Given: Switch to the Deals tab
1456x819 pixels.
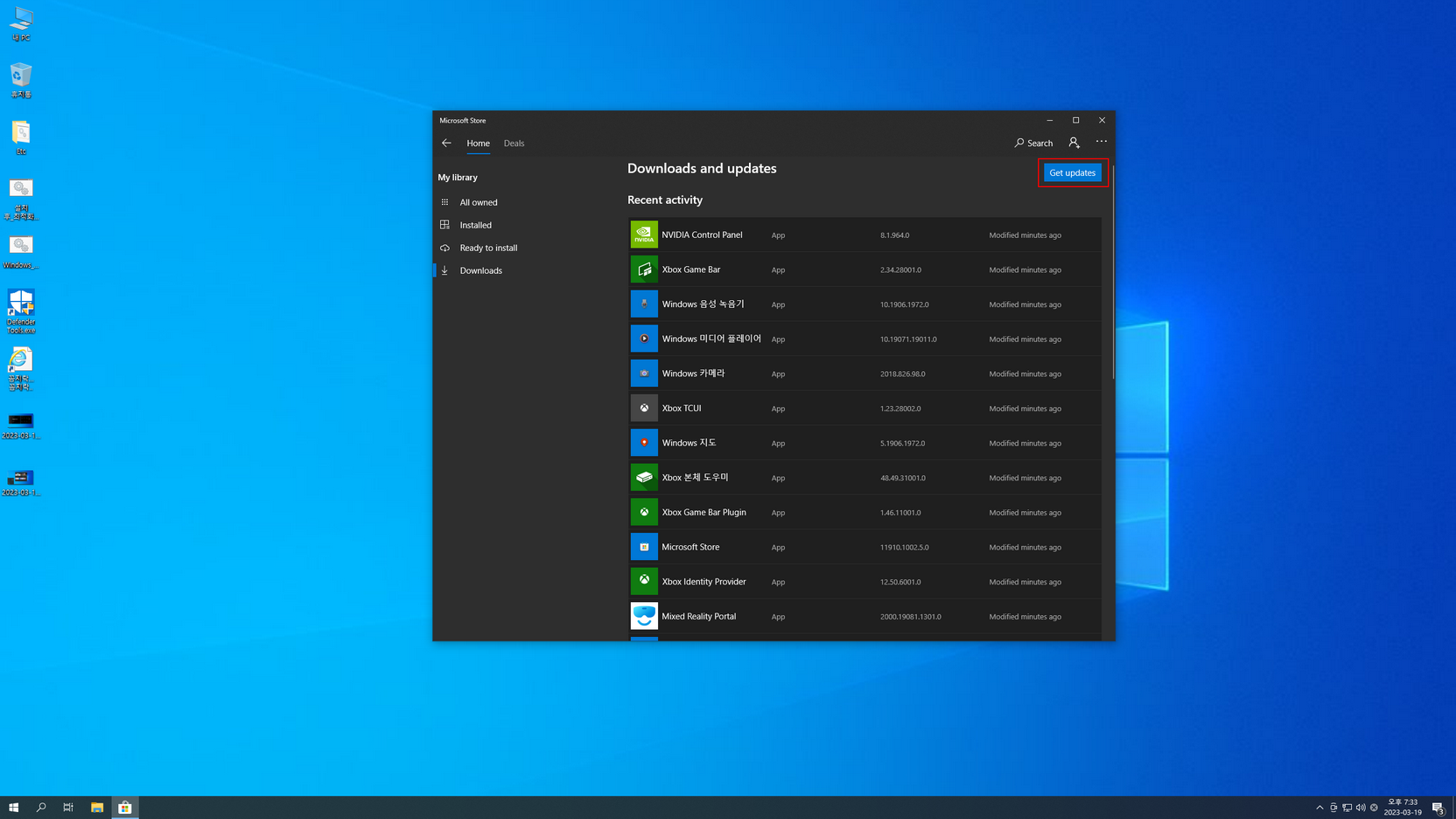Looking at the screenshot, I should [514, 143].
